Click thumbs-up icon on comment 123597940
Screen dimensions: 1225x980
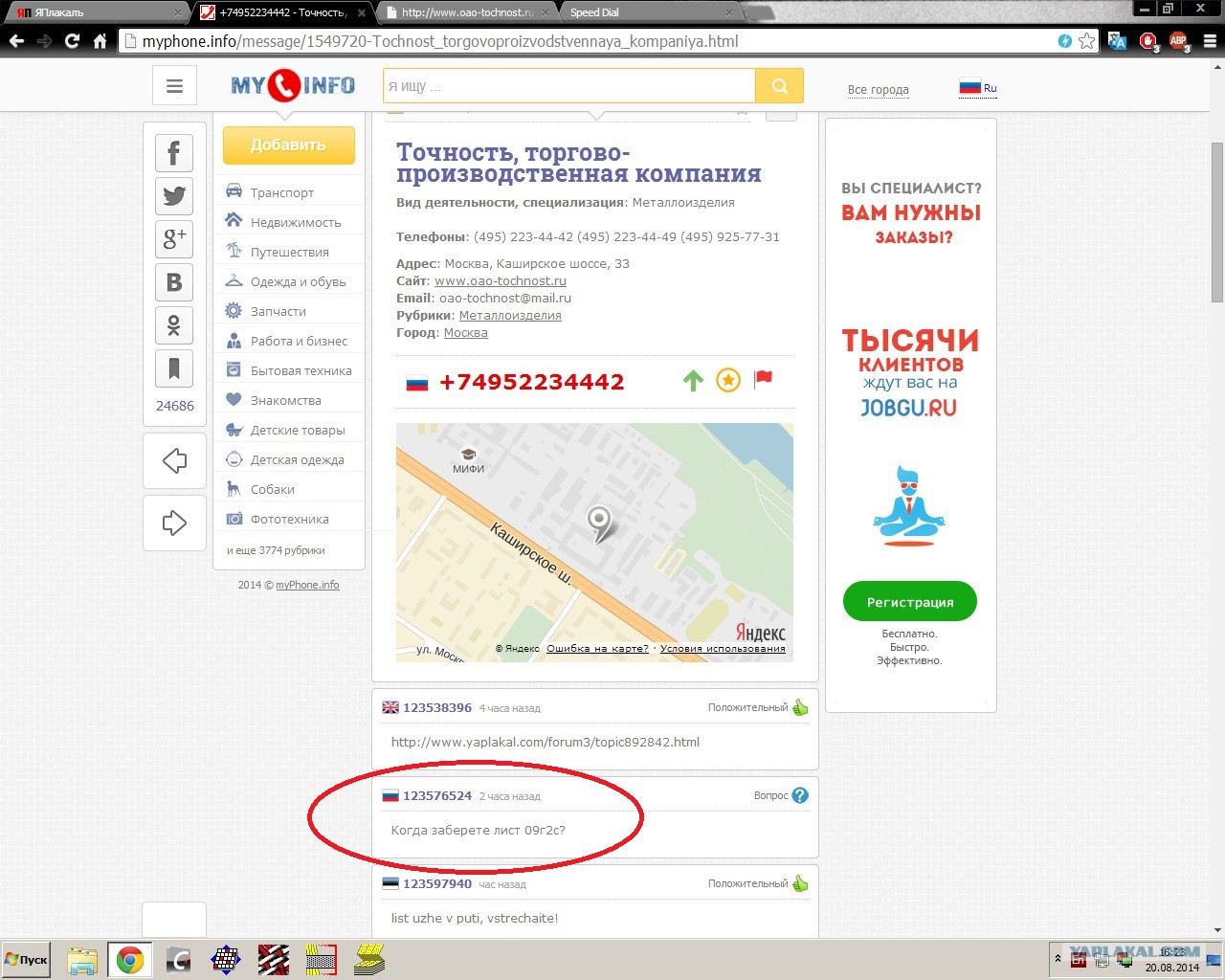coord(800,883)
